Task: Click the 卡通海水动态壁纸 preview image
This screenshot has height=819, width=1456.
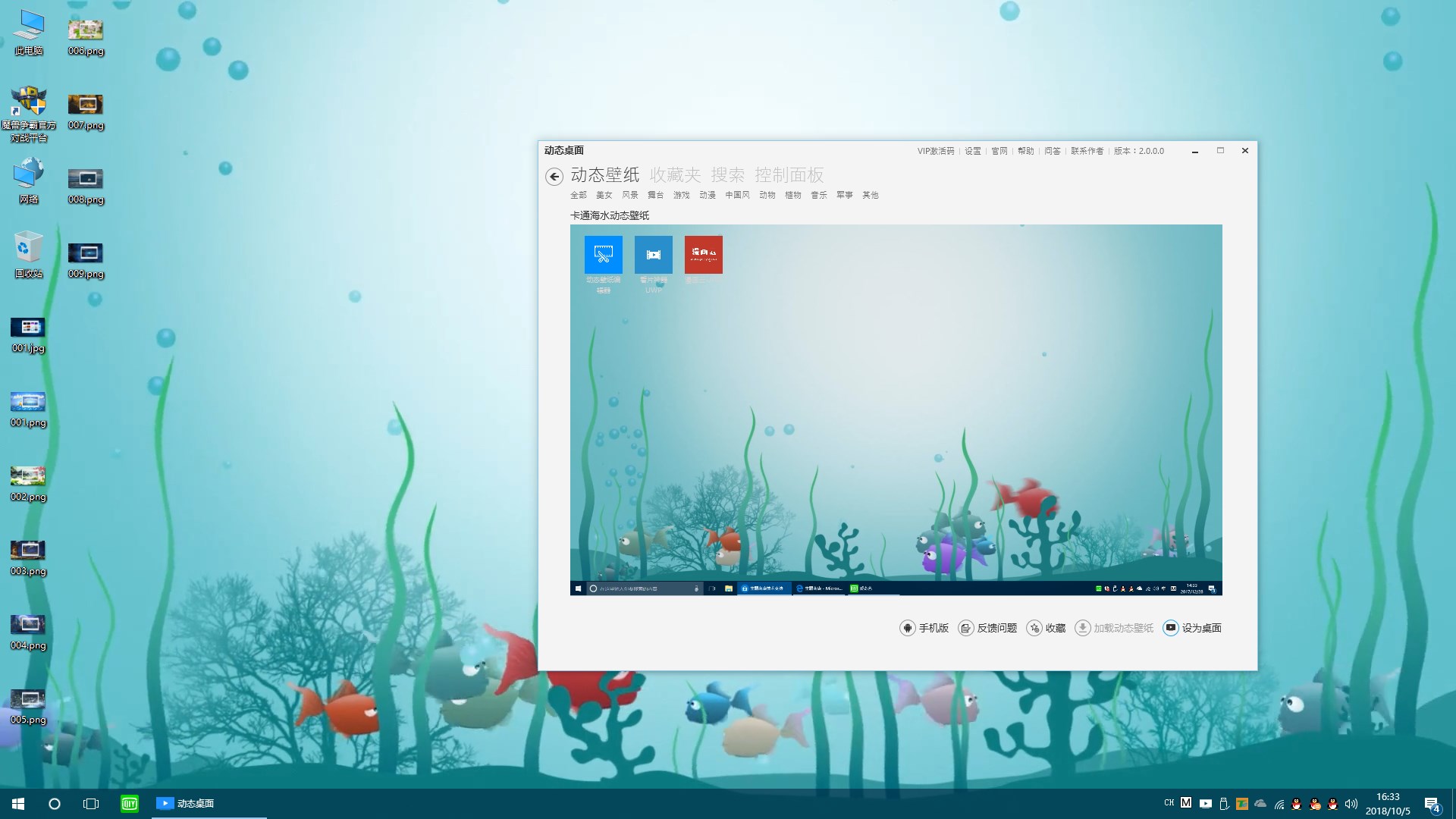Action: coord(896,409)
